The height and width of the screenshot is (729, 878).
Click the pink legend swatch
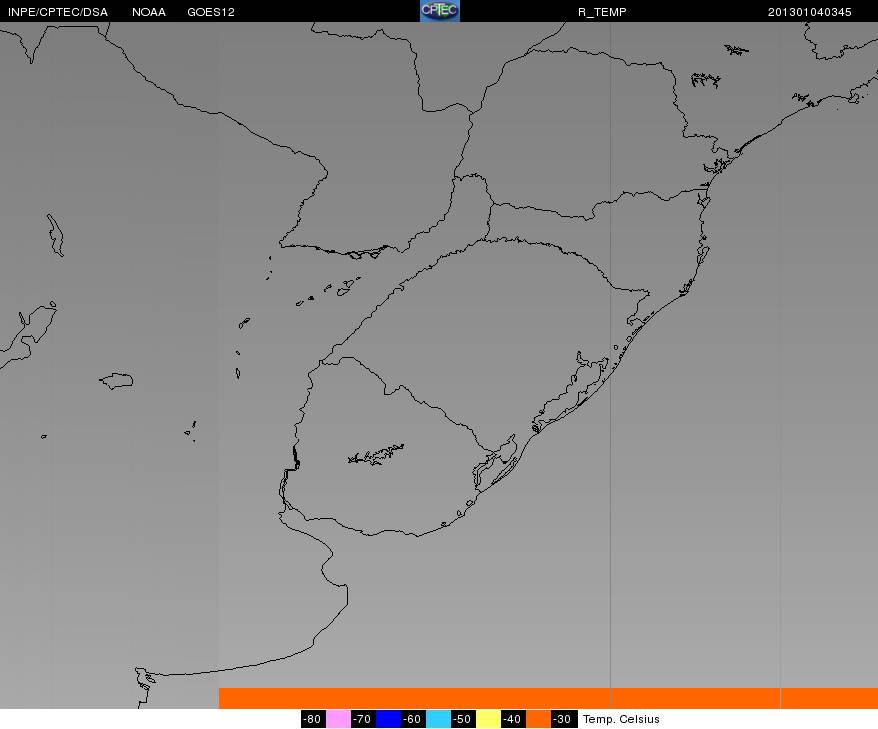click(338, 719)
